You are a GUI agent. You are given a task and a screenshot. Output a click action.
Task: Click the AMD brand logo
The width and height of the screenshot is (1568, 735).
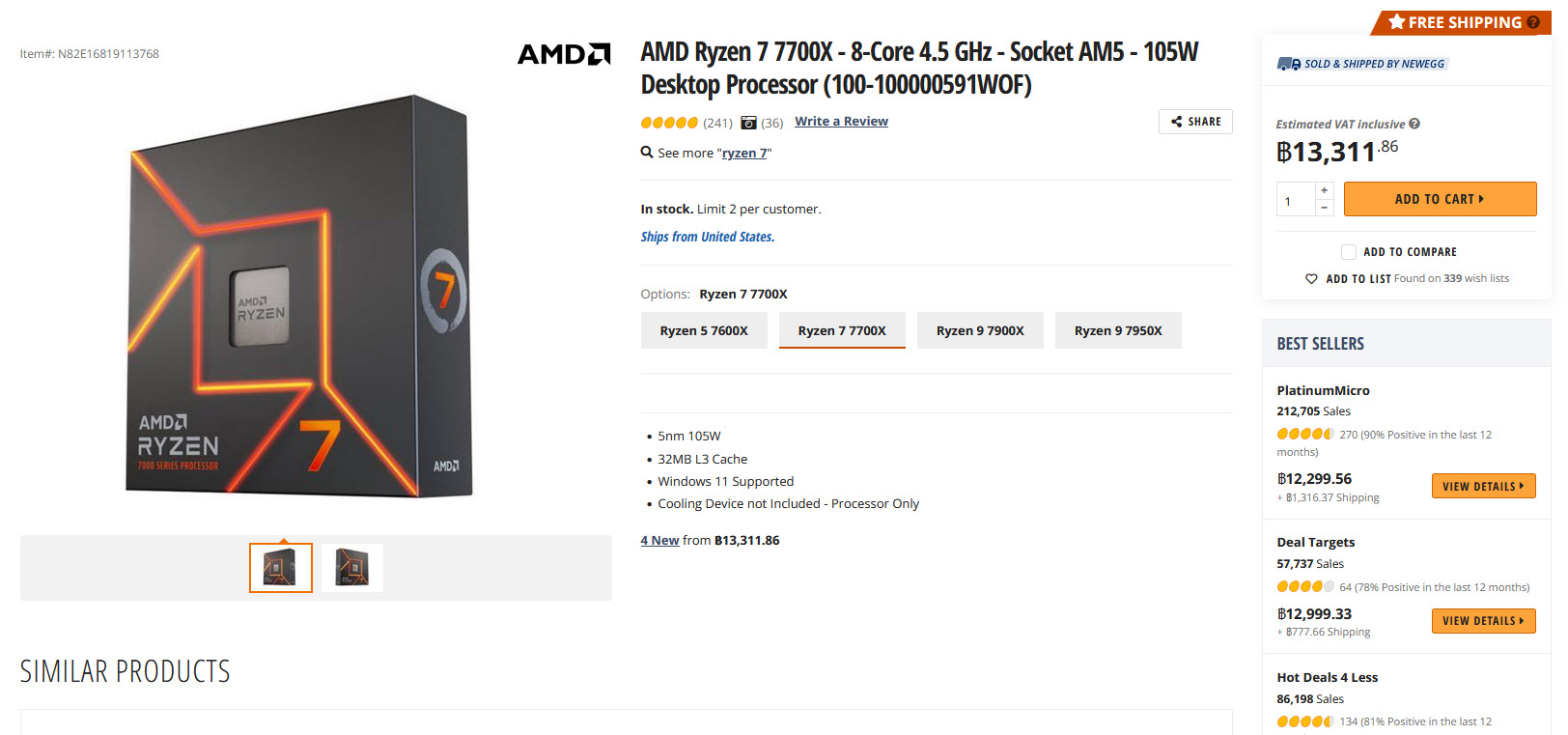tap(564, 55)
